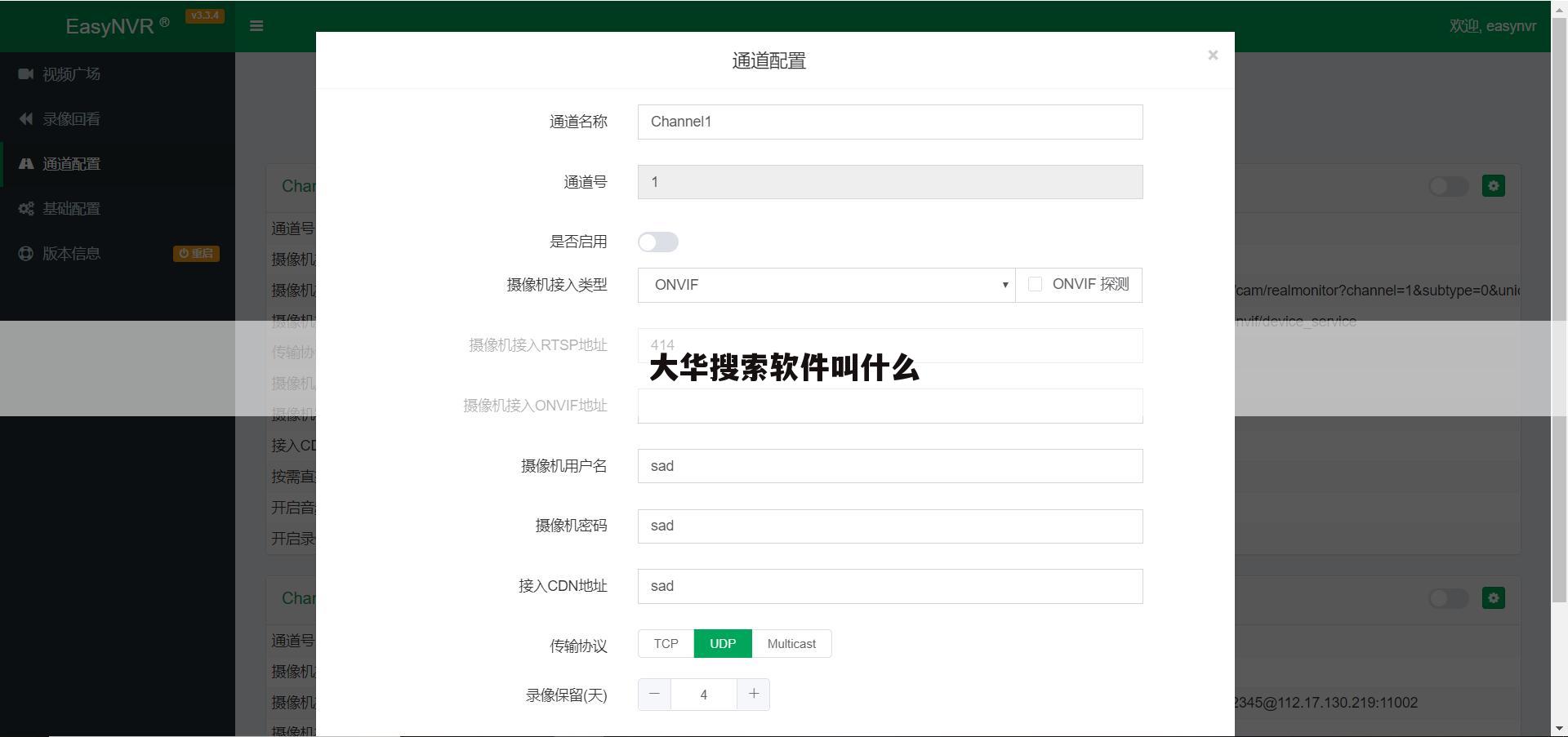
Task: Click the page vertical scrollbar thumb
Action: pyautogui.click(x=1559, y=309)
